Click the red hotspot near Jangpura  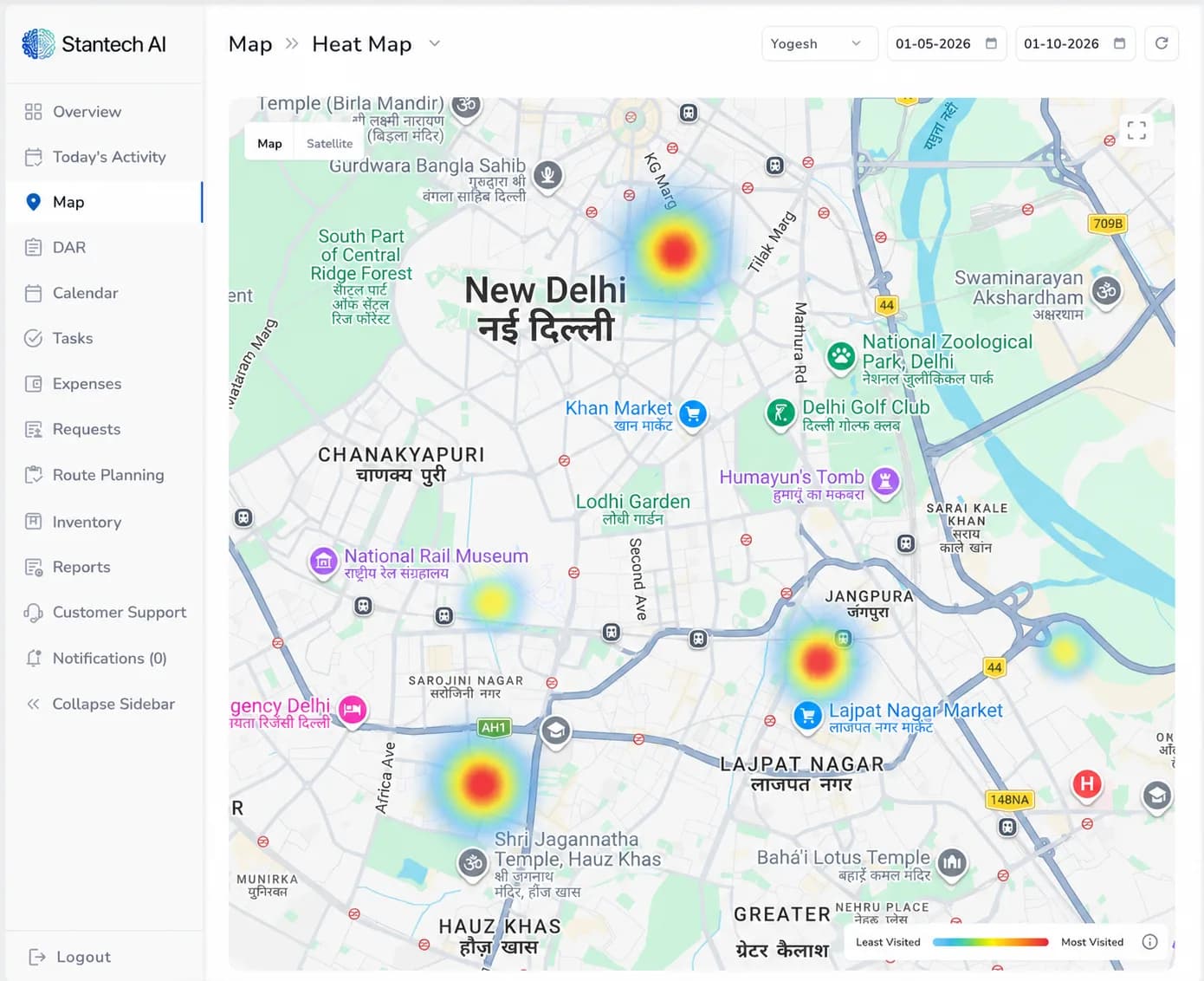819,661
